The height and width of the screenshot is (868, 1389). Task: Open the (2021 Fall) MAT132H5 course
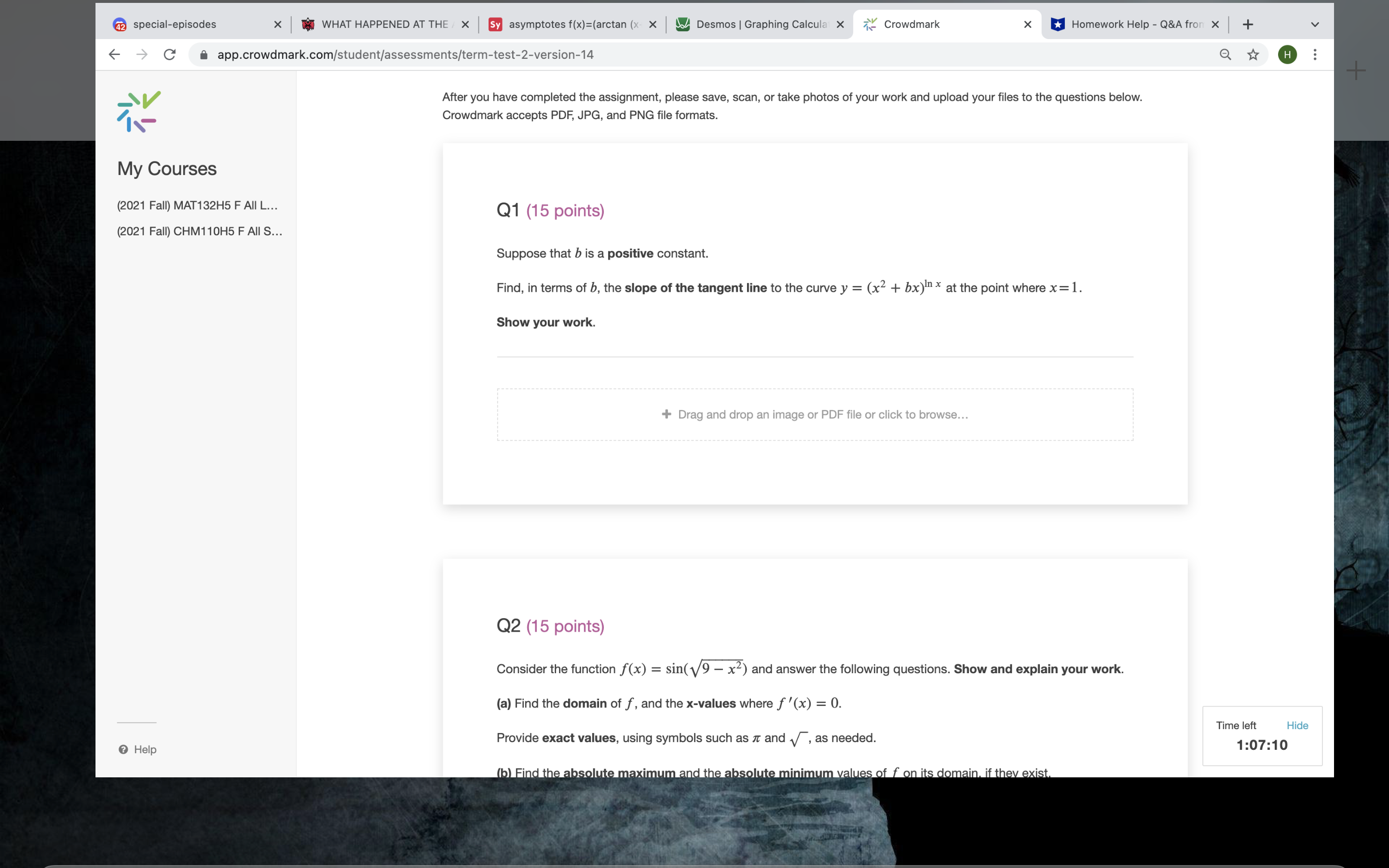197,205
